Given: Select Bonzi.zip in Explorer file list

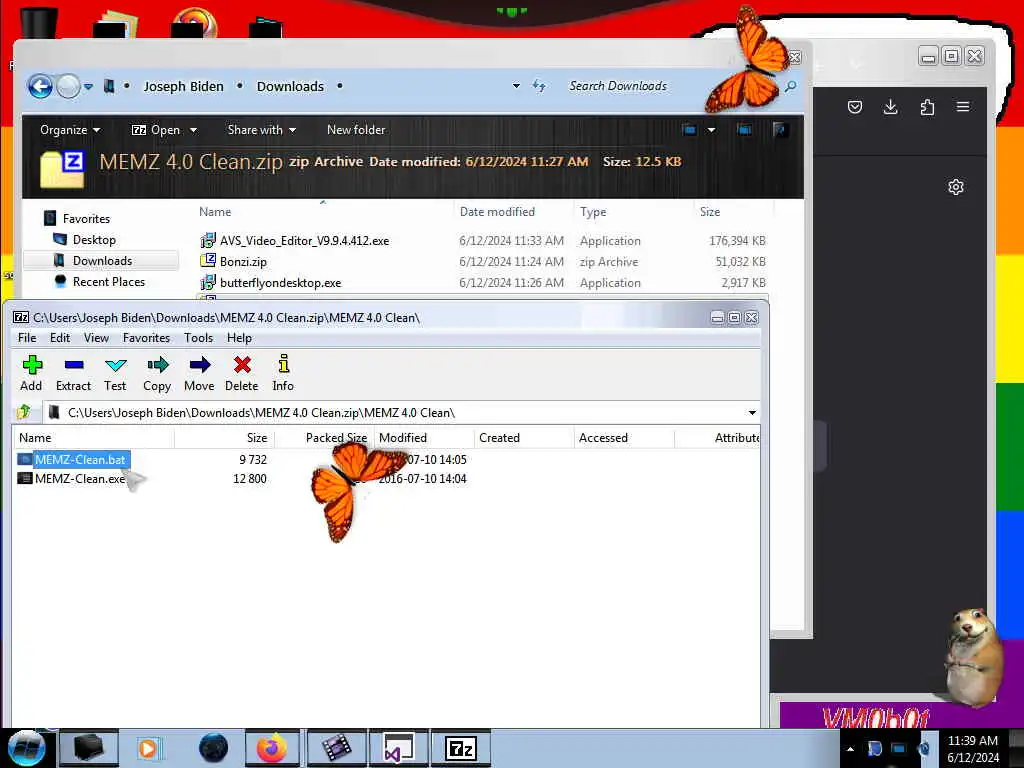Looking at the screenshot, I should [243, 261].
